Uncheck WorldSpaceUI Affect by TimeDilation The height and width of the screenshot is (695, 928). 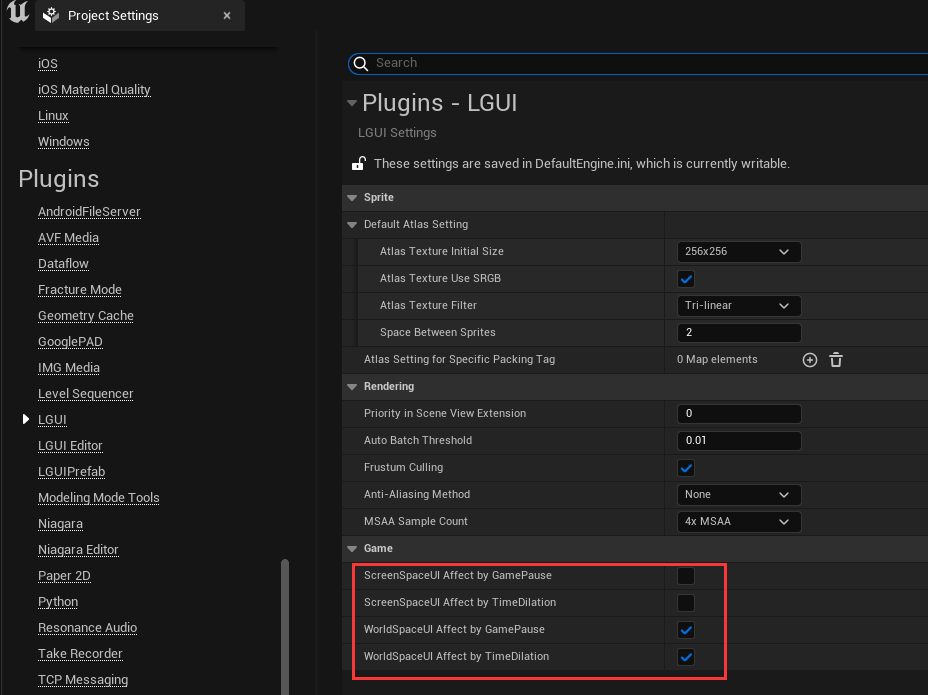point(686,657)
